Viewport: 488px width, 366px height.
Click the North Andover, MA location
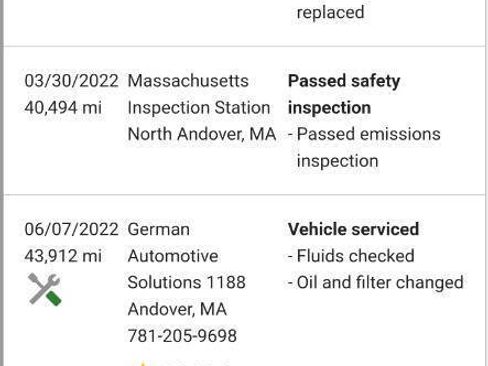(202, 134)
